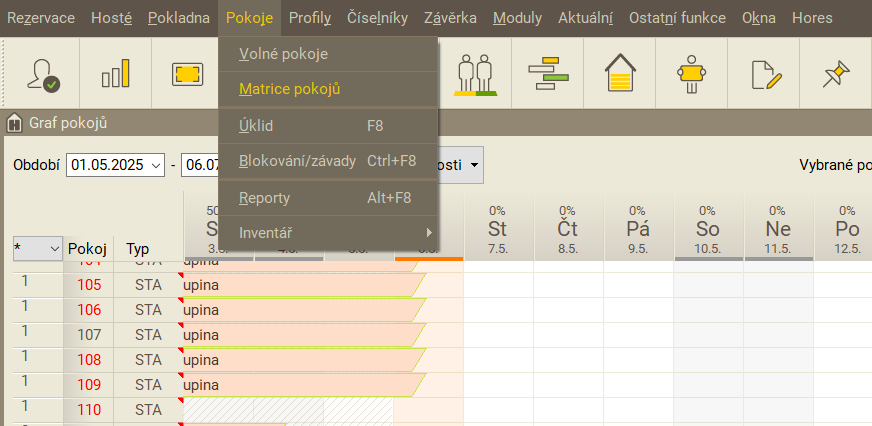Screen dimensions: 872x426
Task: Click the Typ column header
Action: pyautogui.click(x=137, y=248)
